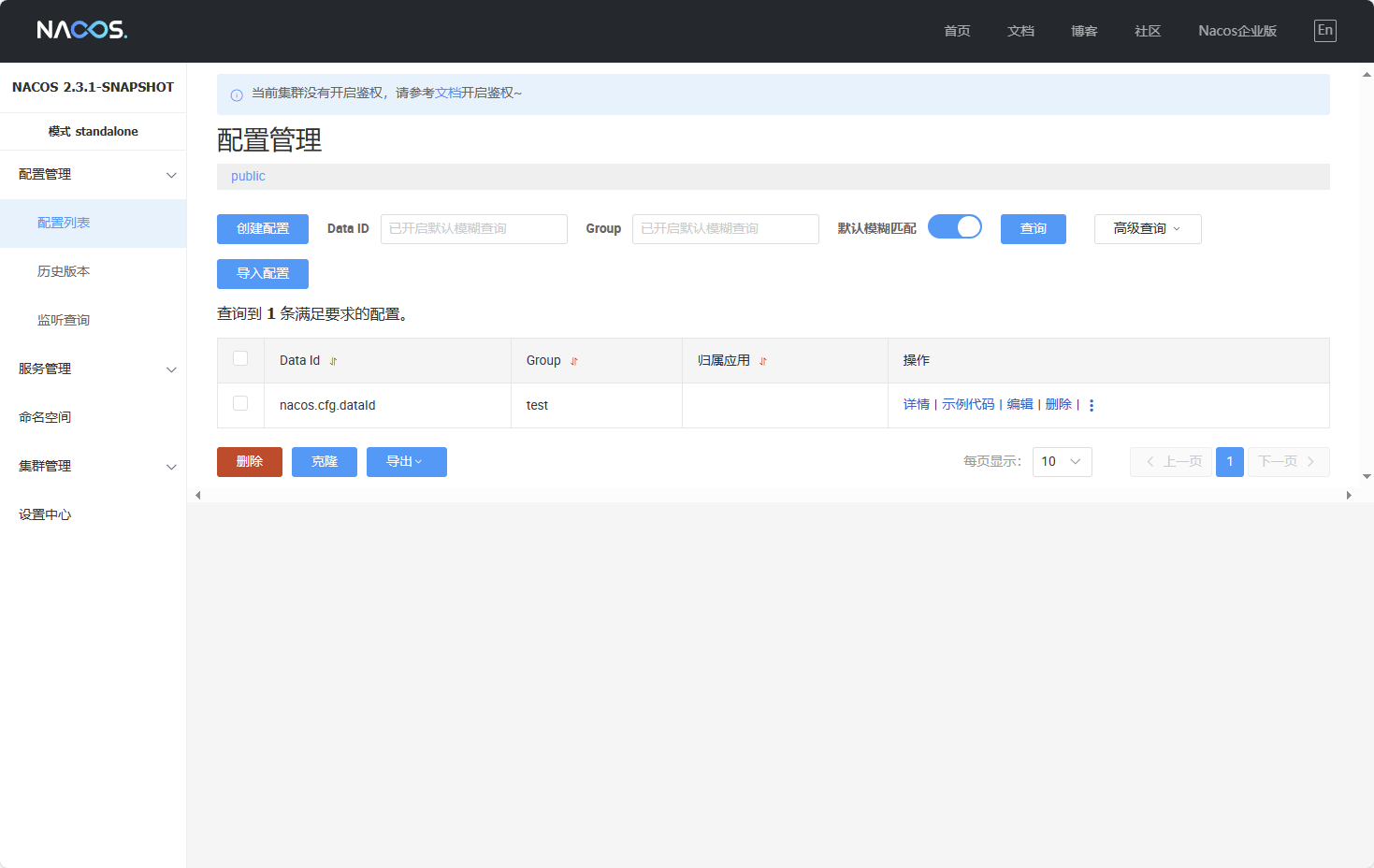Click the Group column sort icon
Viewport: 1374px width, 868px height.
(574, 361)
